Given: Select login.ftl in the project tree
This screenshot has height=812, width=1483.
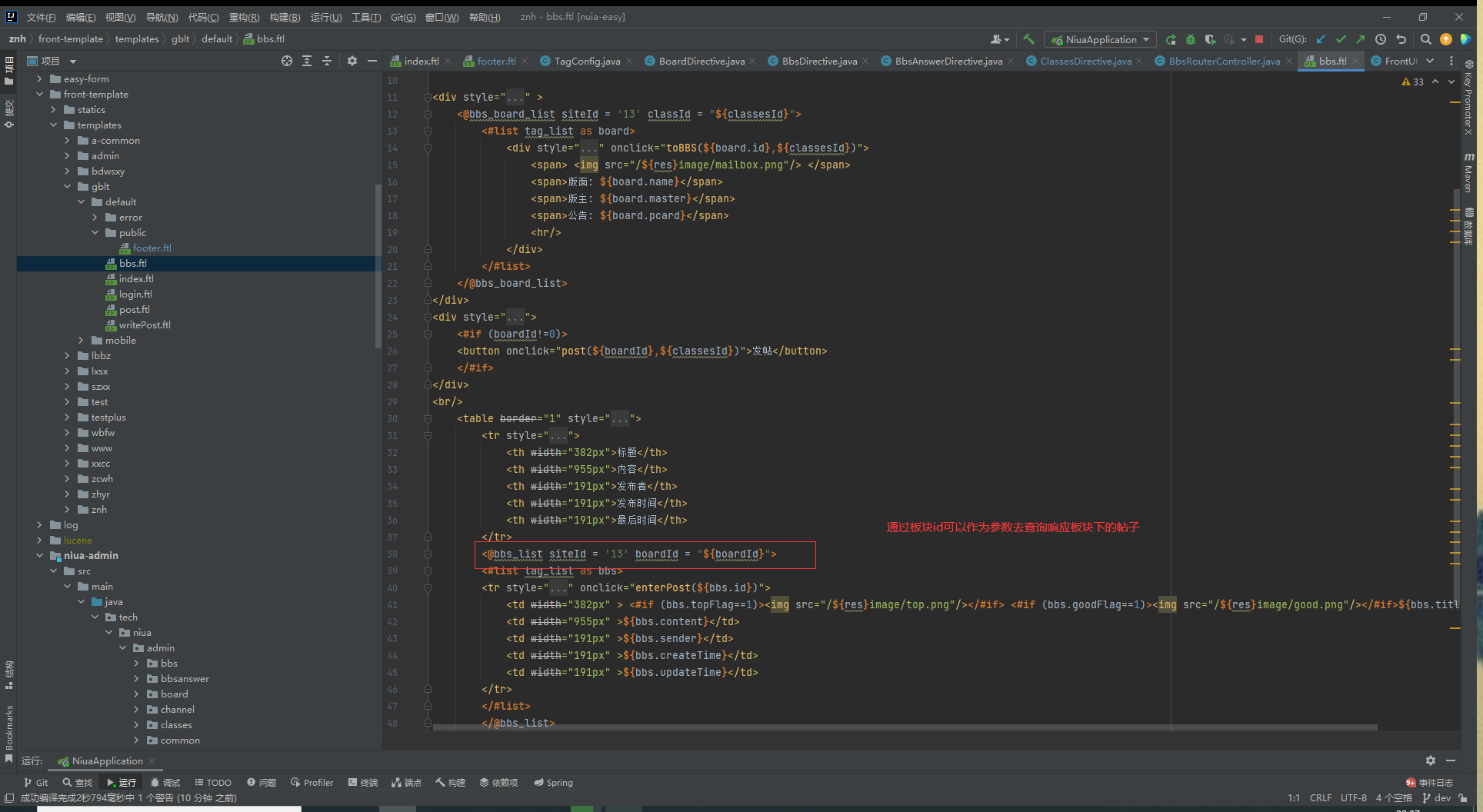Looking at the screenshot, I should click(x=135, y=294).
